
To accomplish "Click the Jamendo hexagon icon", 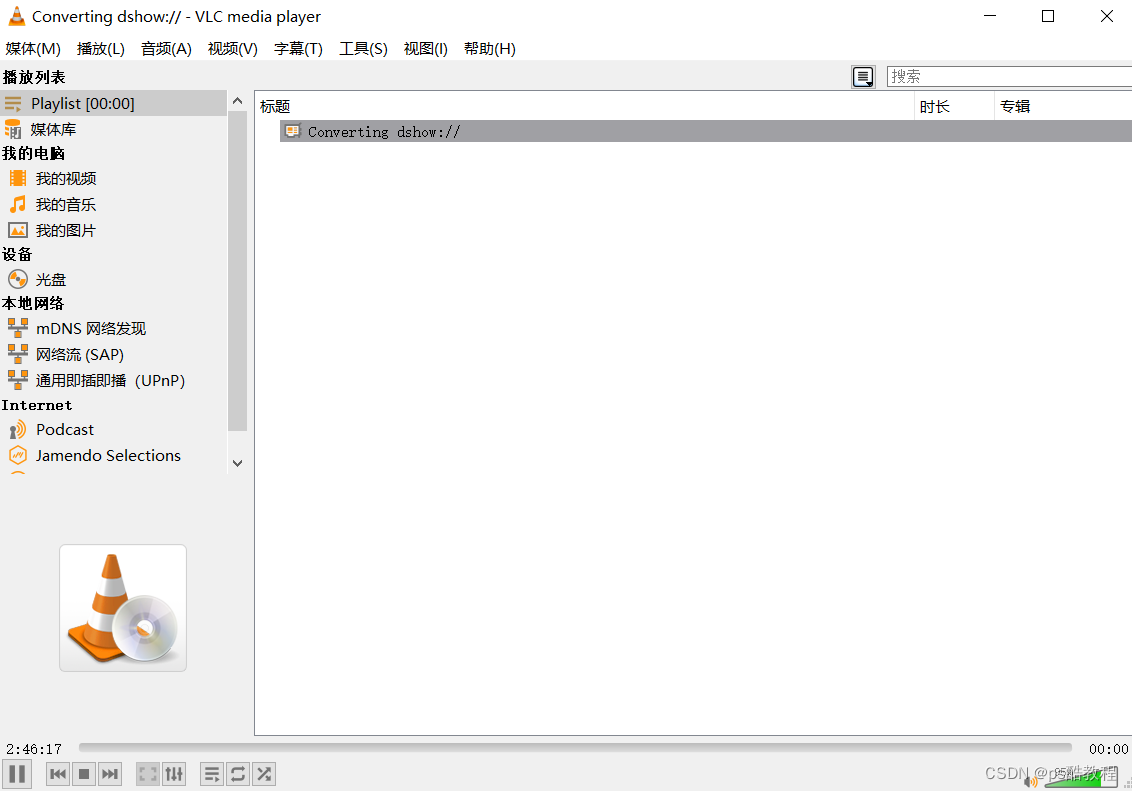I will 18,455.
